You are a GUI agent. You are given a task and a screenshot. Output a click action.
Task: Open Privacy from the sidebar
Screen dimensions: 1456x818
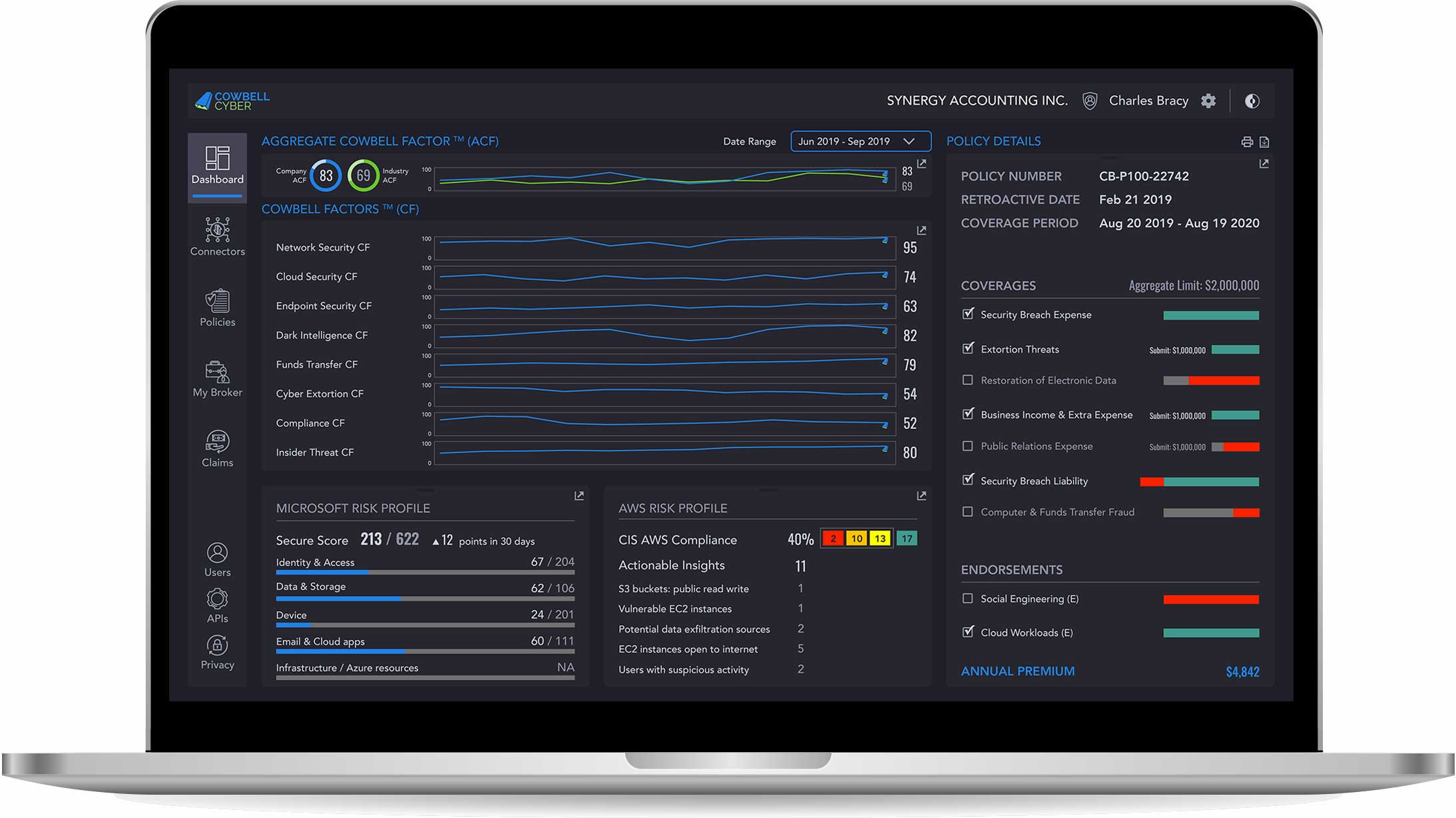217,652
